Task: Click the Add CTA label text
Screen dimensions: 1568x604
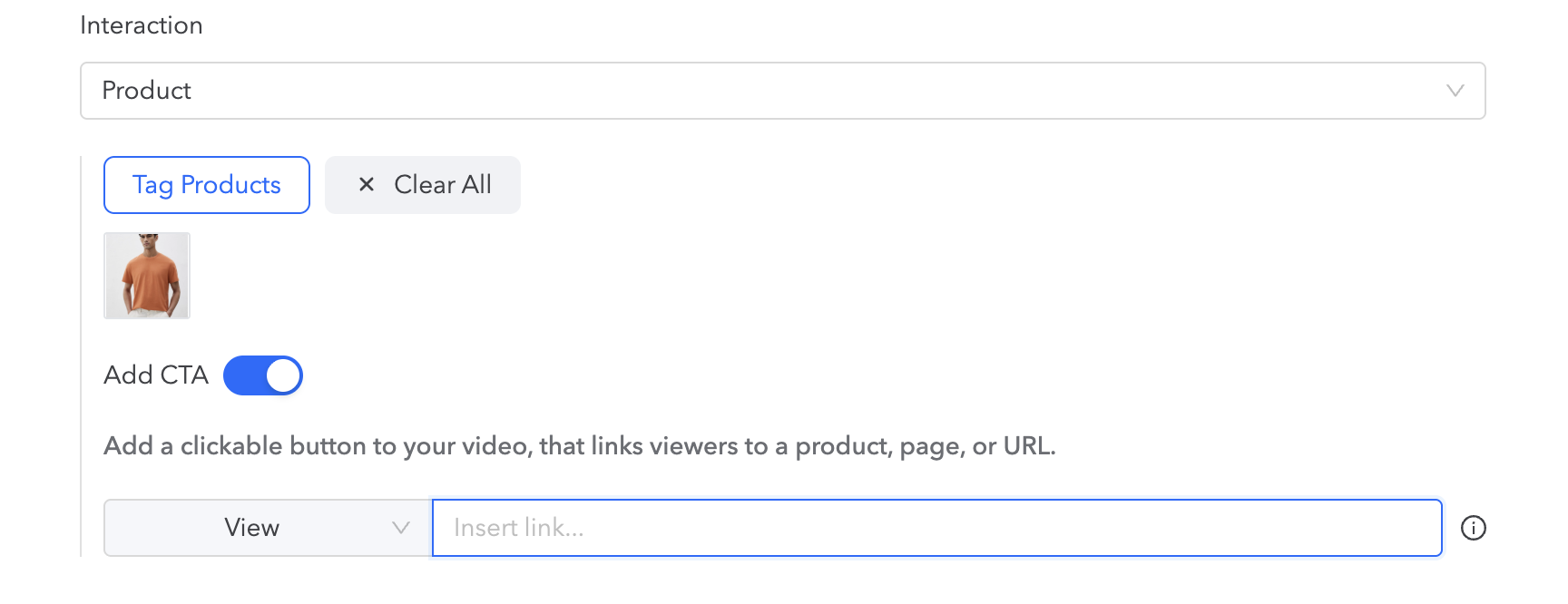Action: tap(156, 375)
